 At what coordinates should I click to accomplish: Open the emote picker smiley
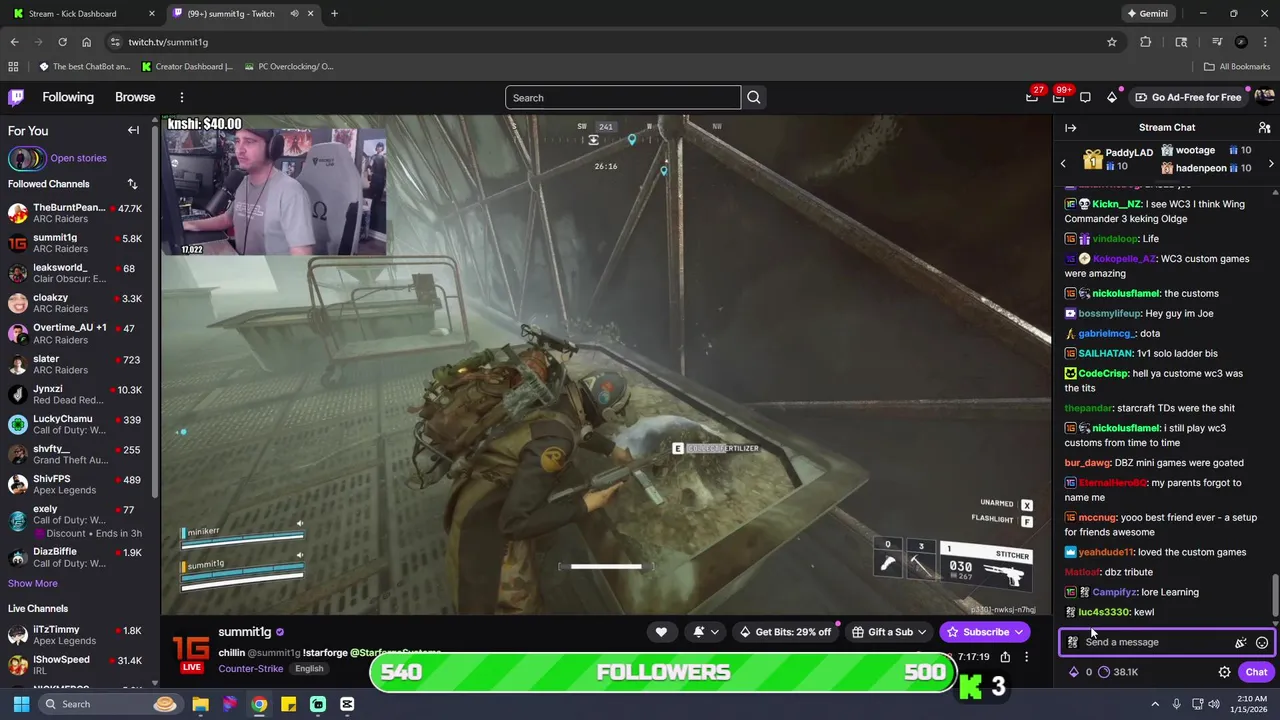point(1262,643)
